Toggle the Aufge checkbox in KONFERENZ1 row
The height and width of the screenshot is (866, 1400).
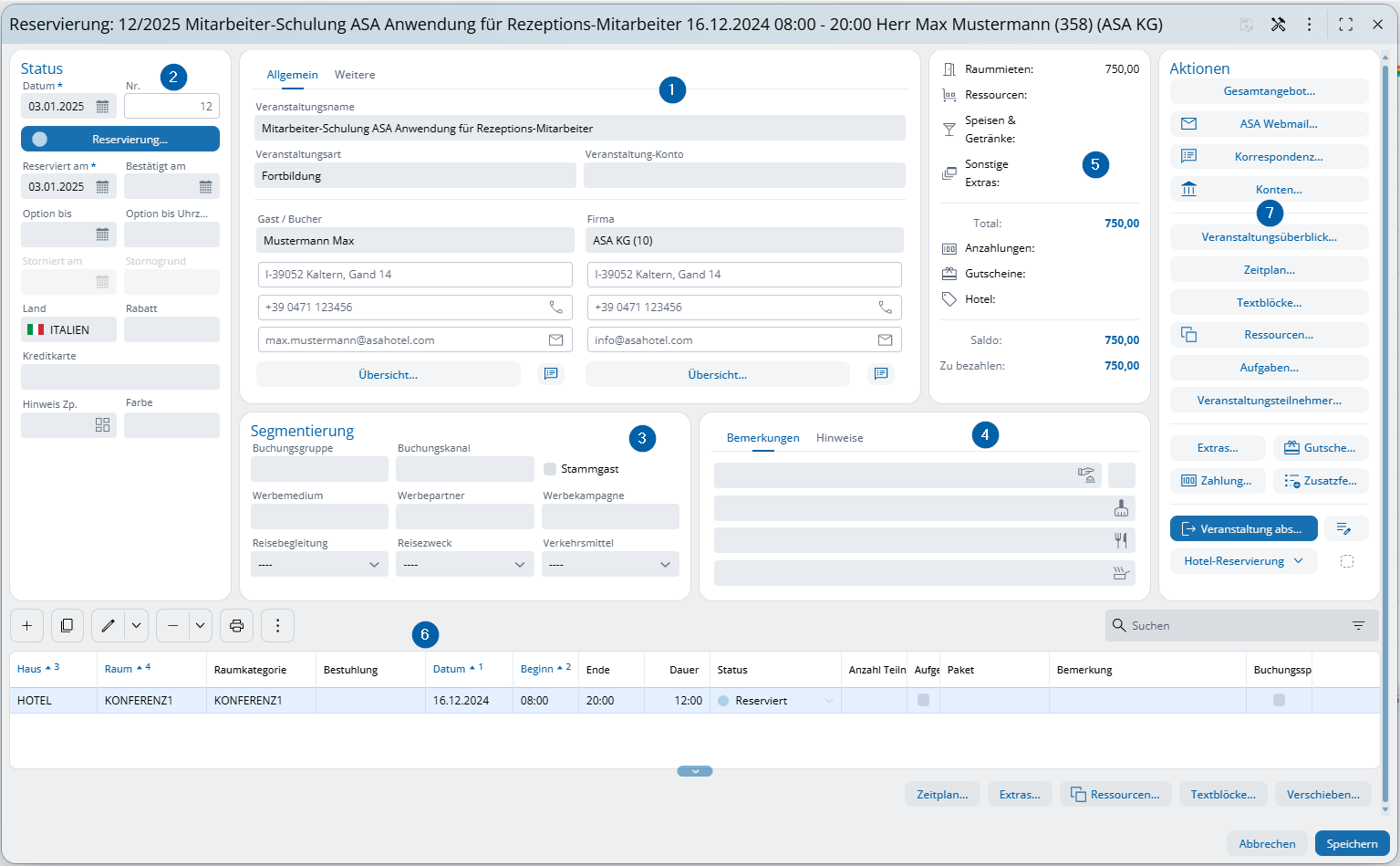click(x=923, y=700)
